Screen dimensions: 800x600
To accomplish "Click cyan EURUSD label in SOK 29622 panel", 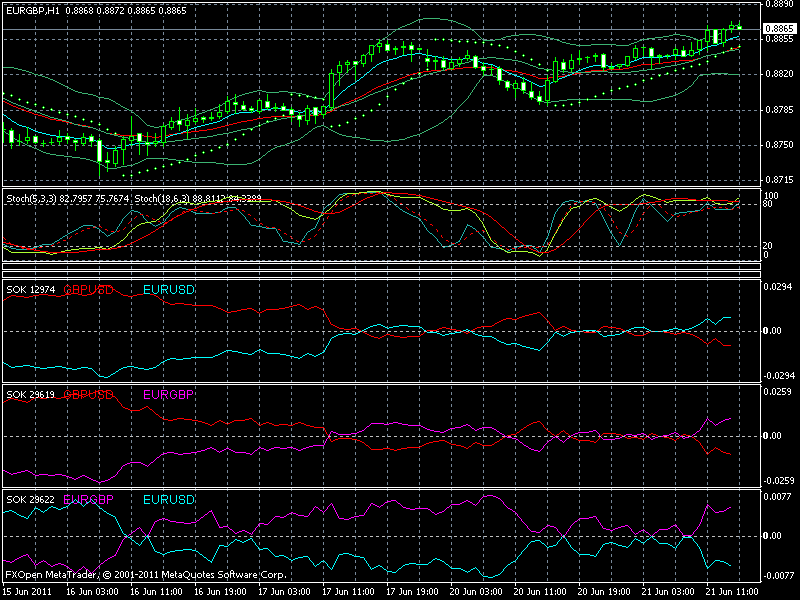I will click(x=169, y=499).
